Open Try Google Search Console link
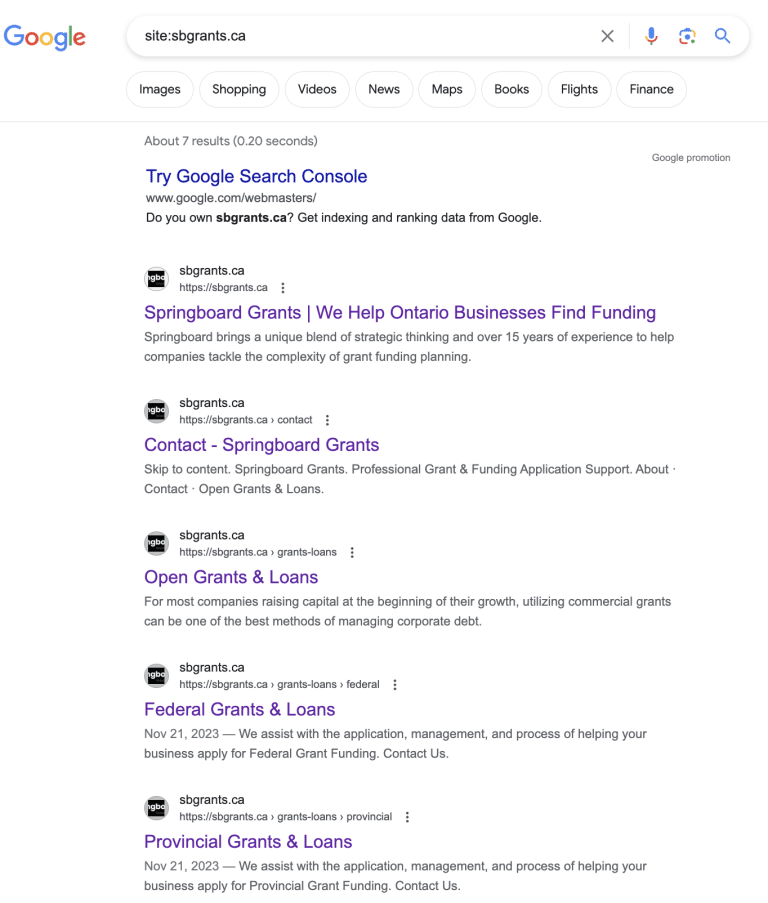 pyautogui.click(x=256, y=176)
